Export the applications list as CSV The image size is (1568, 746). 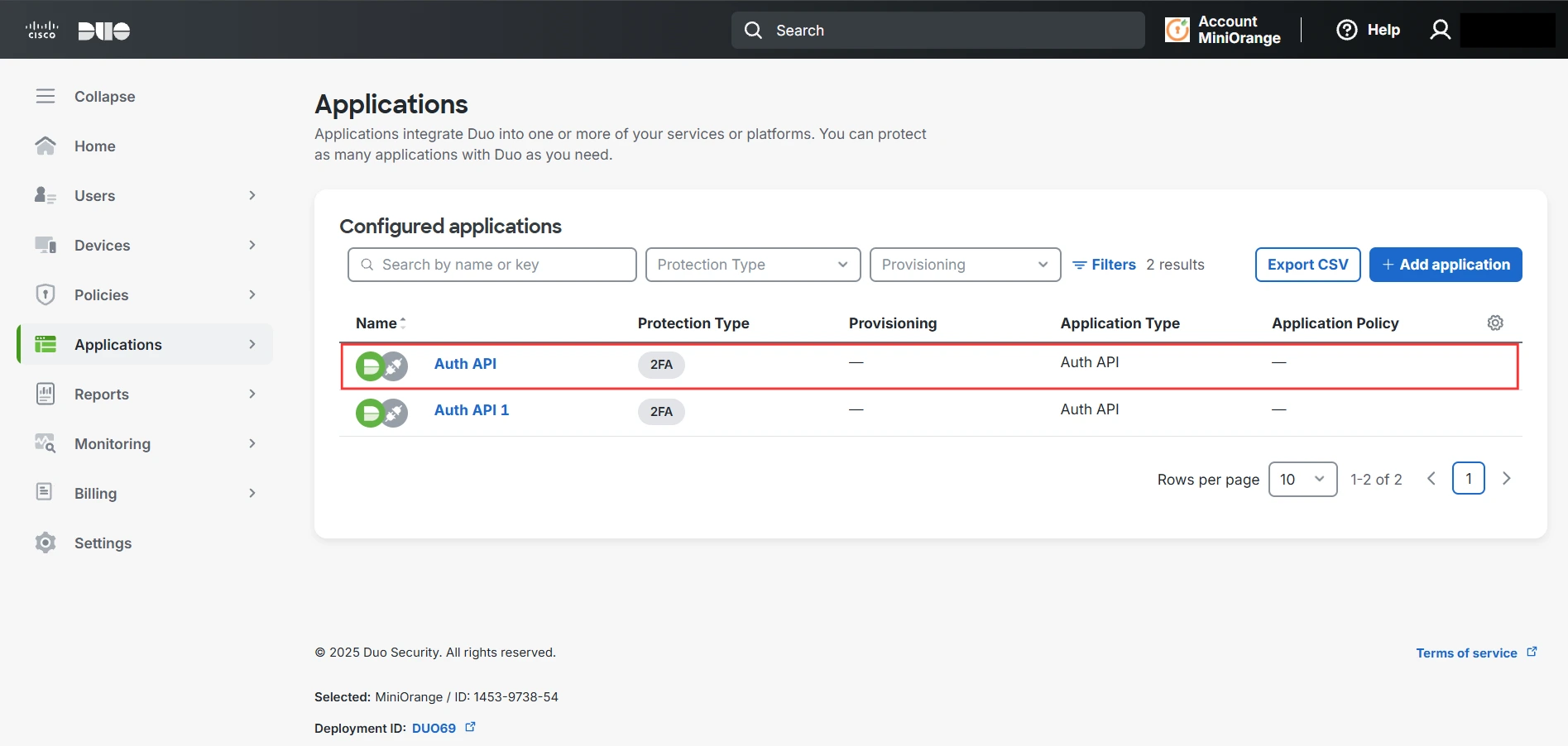click(1307, 265)
